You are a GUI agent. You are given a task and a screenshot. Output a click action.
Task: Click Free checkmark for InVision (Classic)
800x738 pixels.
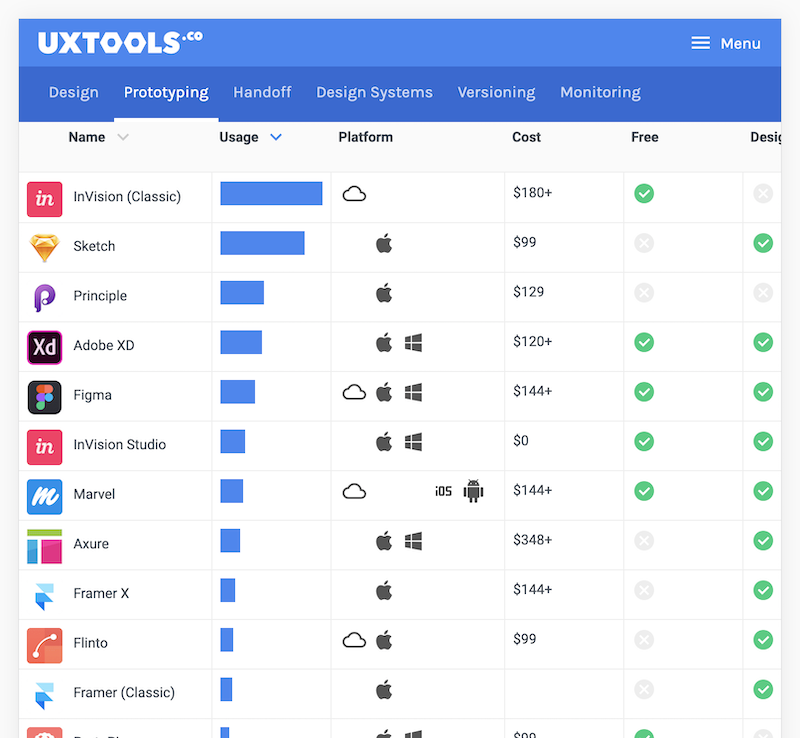[x=644, y=193]
